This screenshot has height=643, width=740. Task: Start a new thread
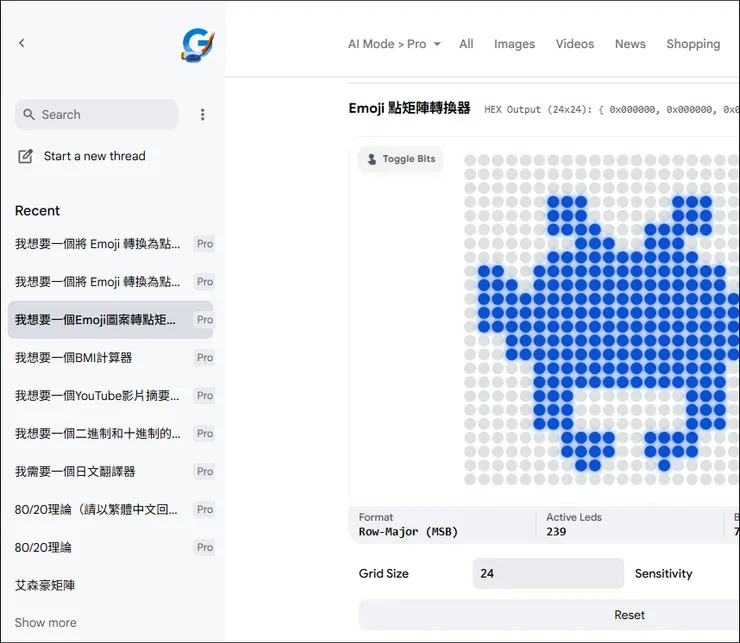(82, 156)
